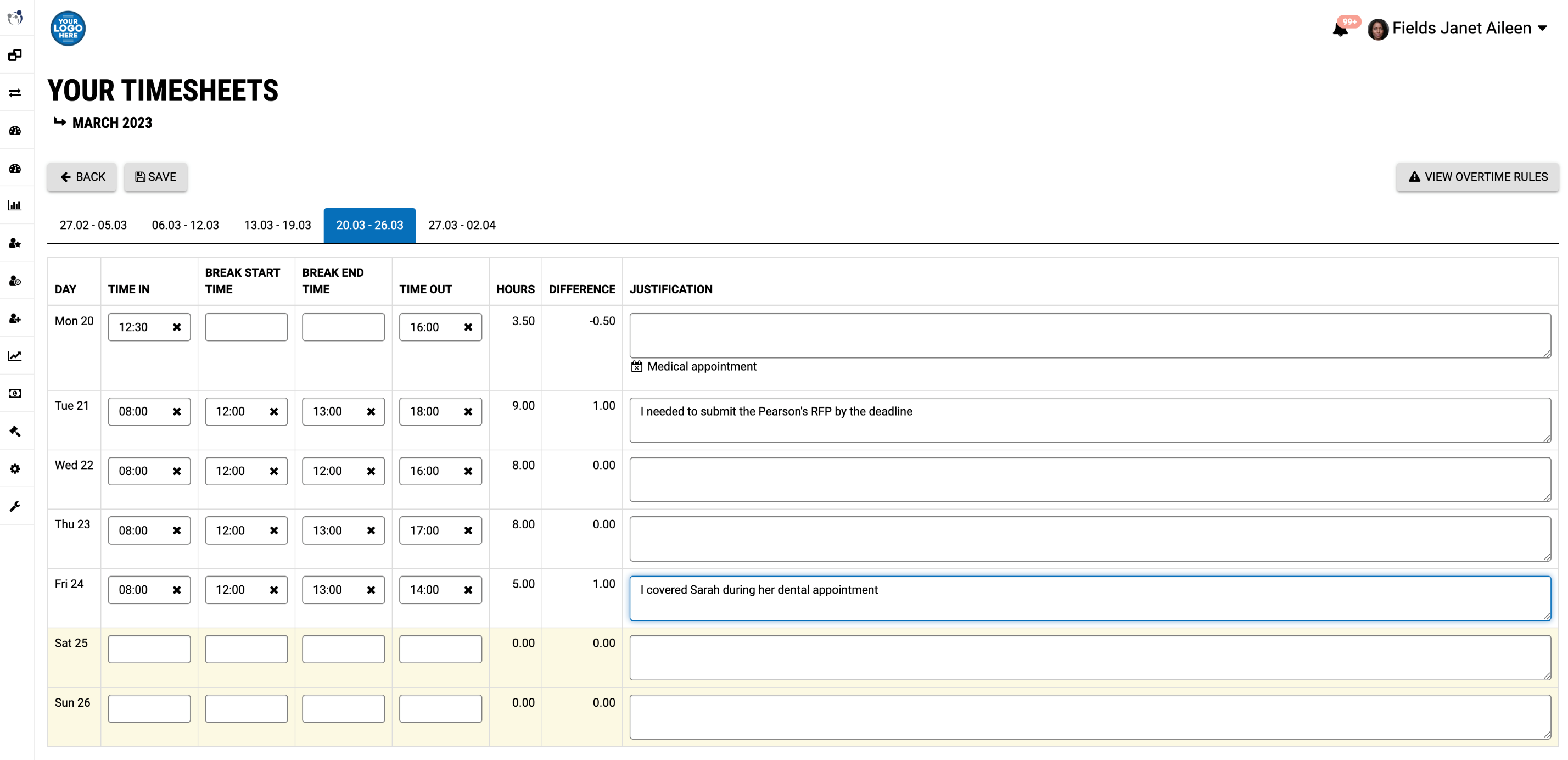Open the app logo icon atop the sidebar
The width and height of the screenshot is (1568, 760).
coord(15,18)
